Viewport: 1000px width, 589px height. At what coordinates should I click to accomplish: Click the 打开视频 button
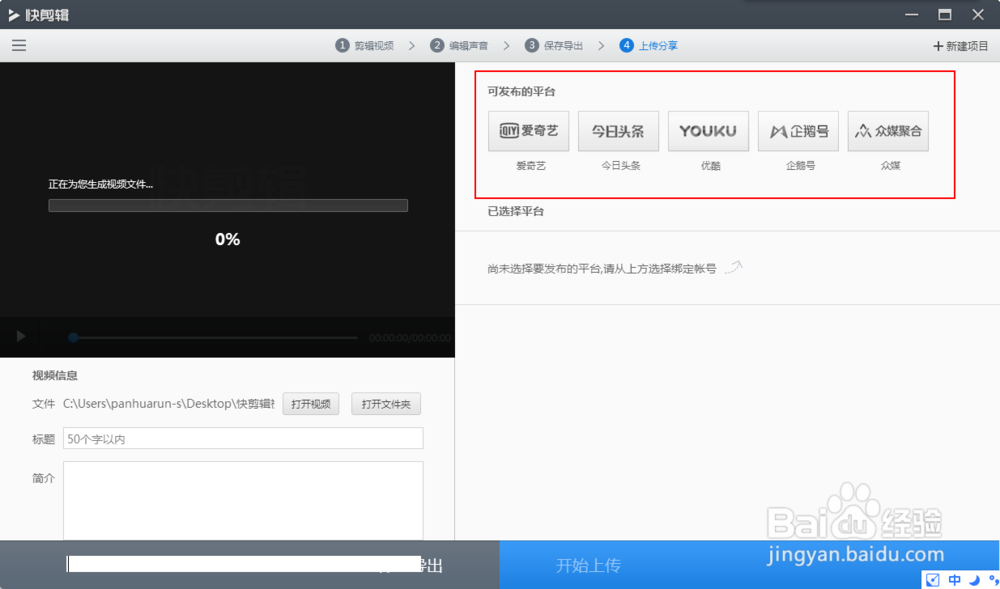pyautogui.click(x=311, y=404)
